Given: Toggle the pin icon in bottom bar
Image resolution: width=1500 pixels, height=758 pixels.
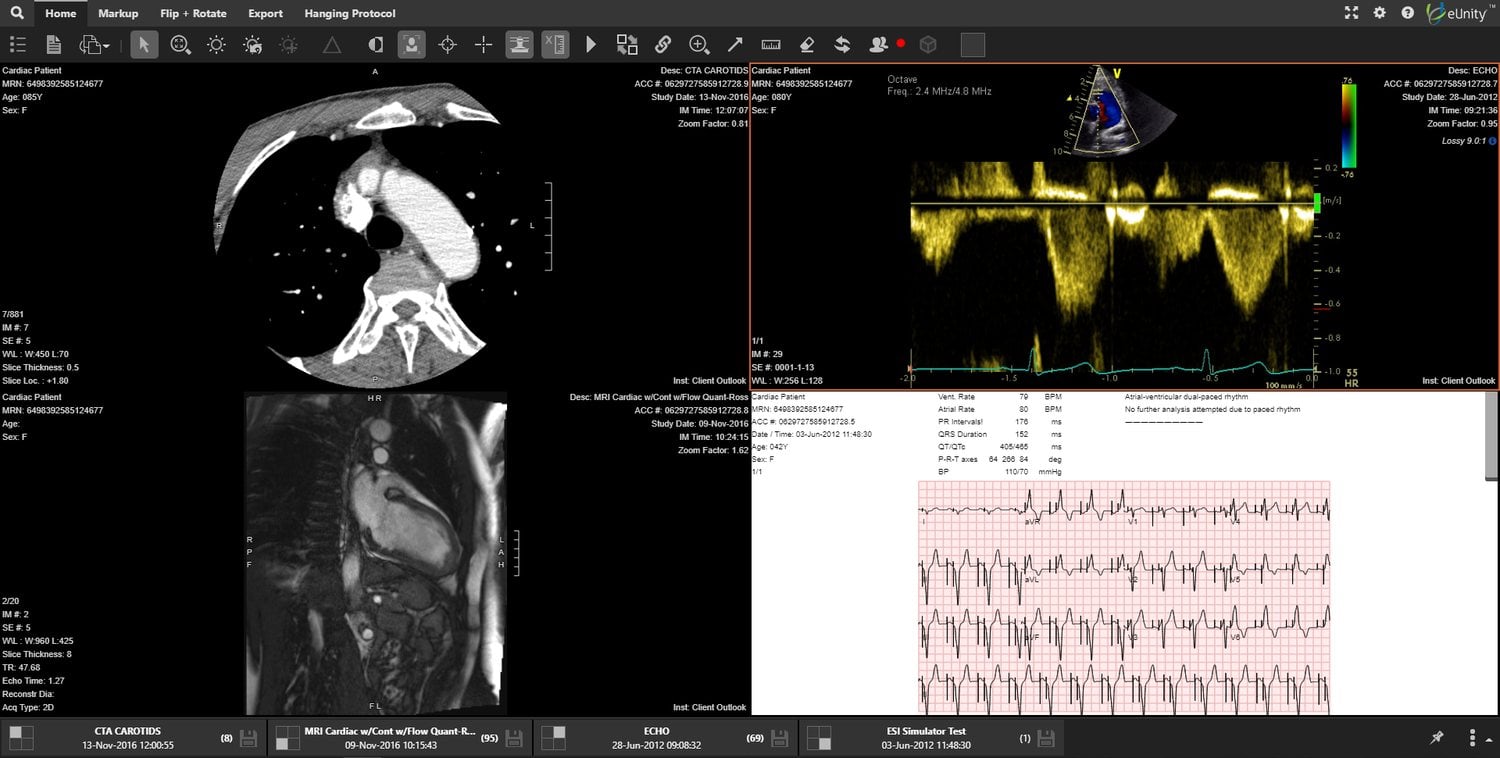Looking at the screenshot, I should (x=1437, y=738).
